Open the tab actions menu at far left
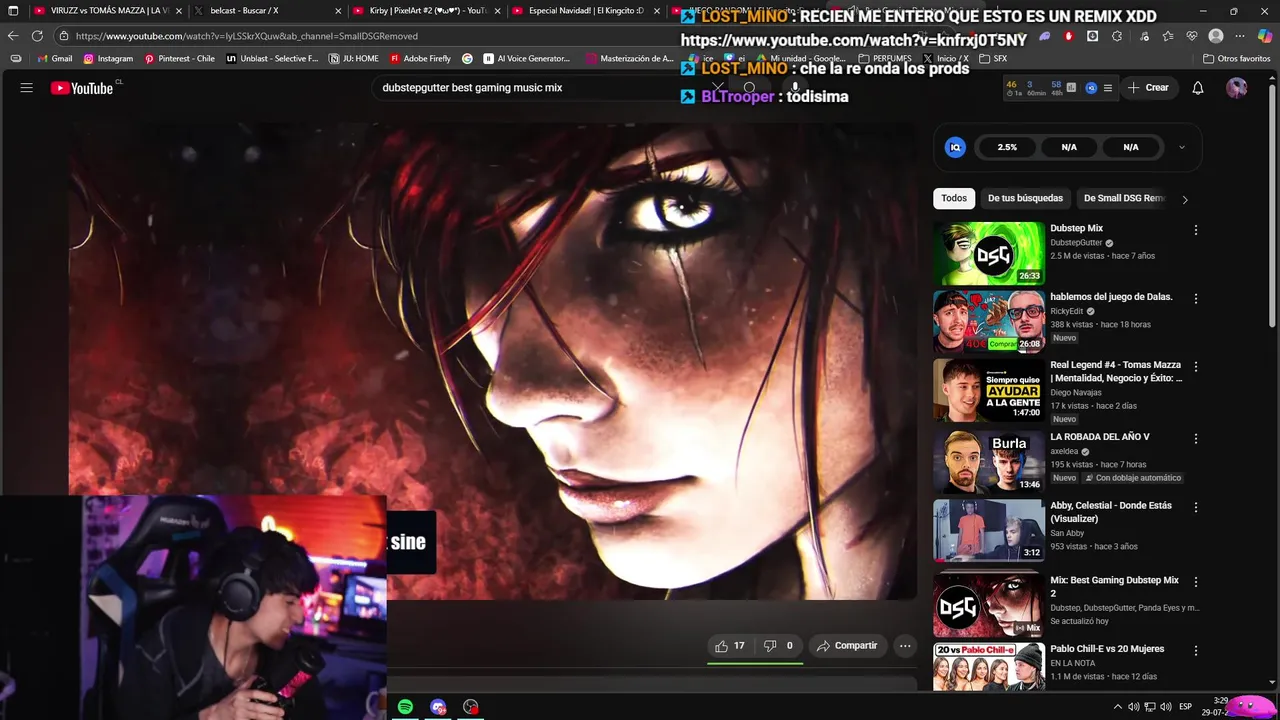The height and width of the screenshot is (720, 1280). 13,11
